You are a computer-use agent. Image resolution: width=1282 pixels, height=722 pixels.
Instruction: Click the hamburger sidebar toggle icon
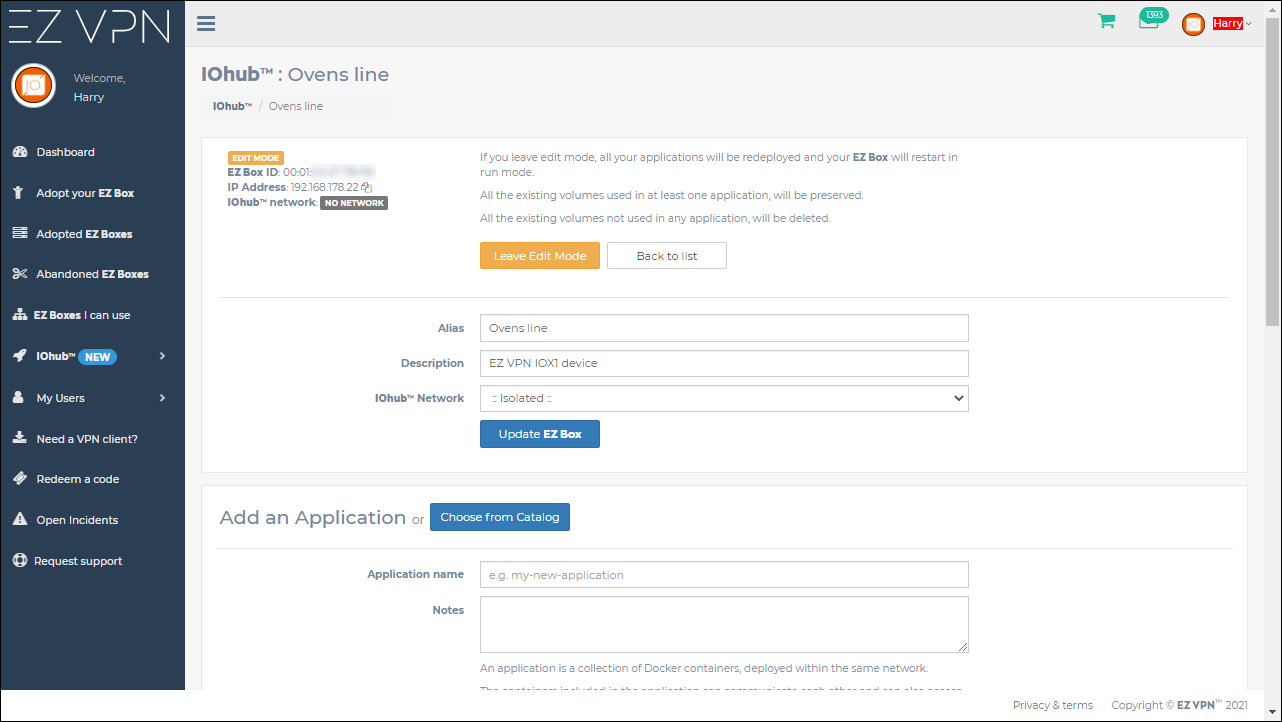click(207, 24)
